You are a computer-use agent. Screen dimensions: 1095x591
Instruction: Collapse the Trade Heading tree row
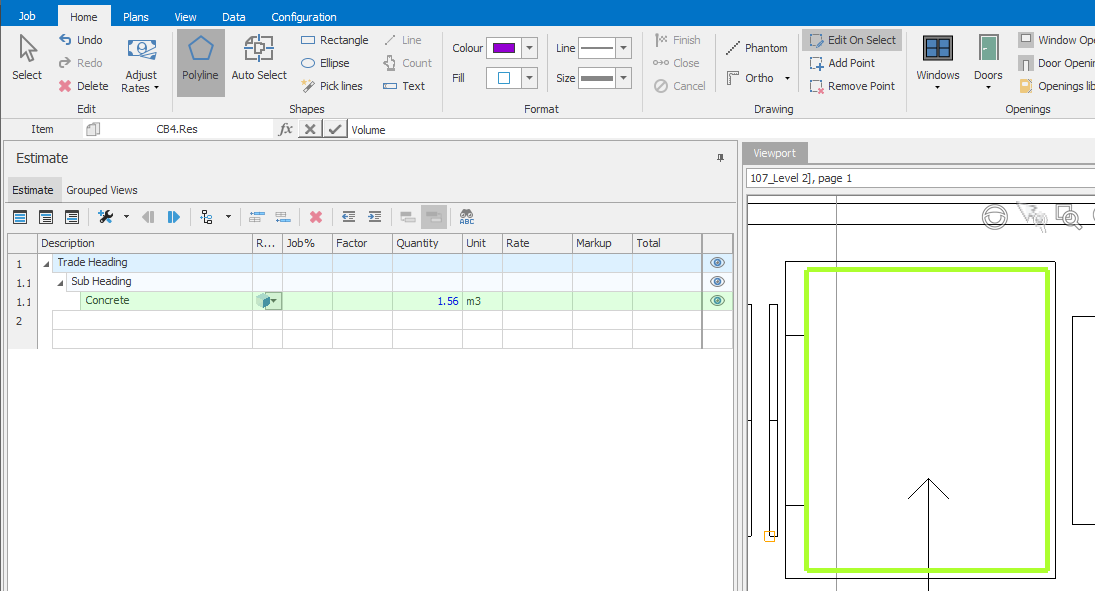[46, 263]
